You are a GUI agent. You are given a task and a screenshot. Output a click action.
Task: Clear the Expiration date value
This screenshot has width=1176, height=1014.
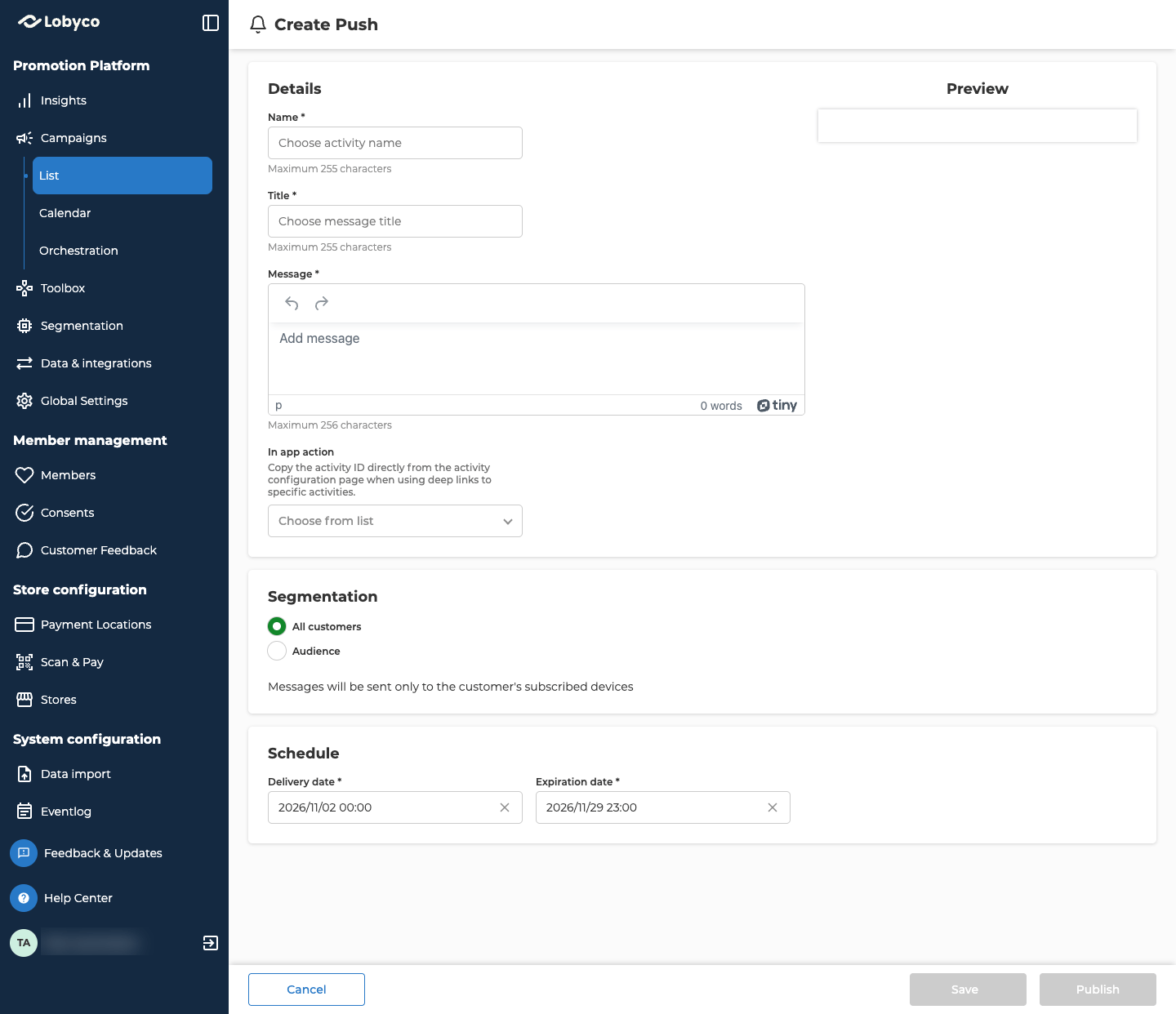click(x=773, y=807)
